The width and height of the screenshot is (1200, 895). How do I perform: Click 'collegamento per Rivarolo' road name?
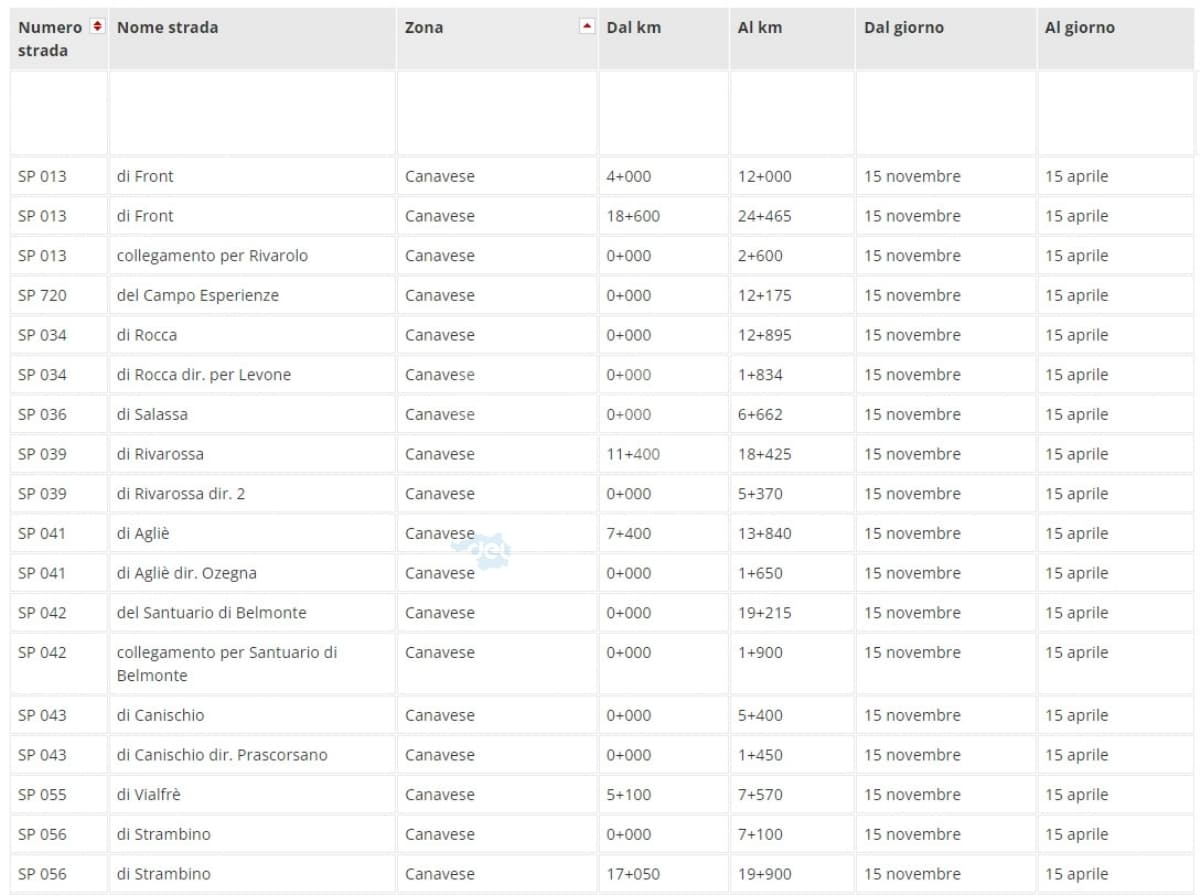[x=212, y=256]
